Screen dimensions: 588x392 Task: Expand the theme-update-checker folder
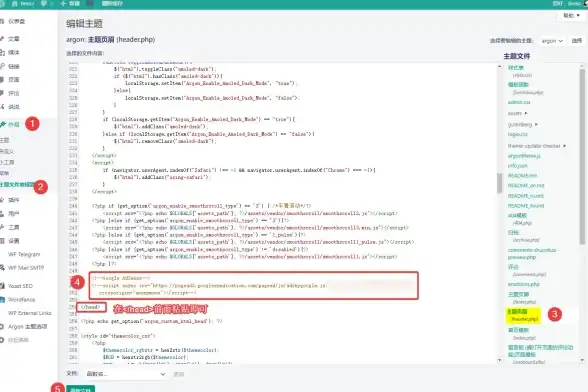click(537, 146)
